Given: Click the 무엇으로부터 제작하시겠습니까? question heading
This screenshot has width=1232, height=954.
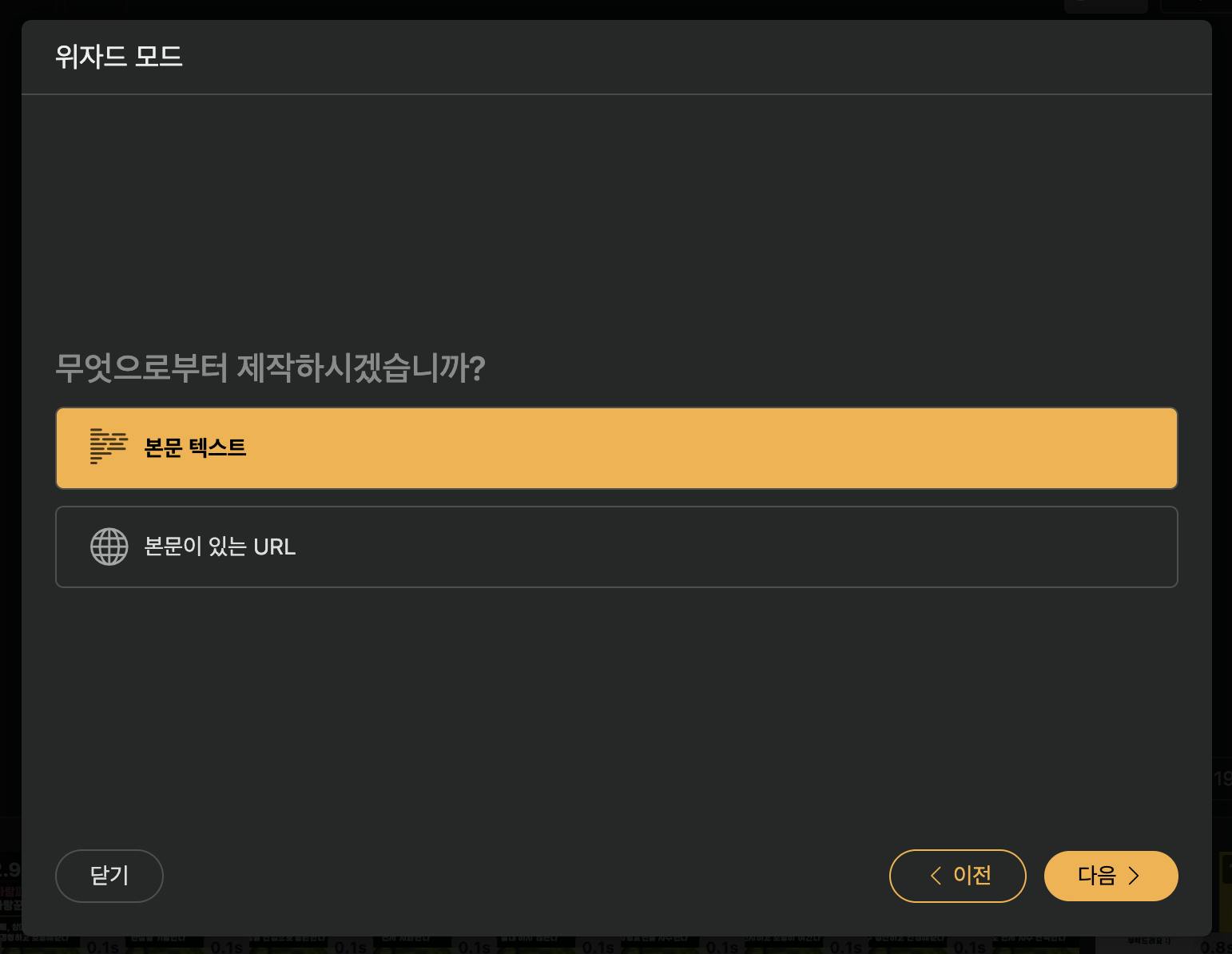Looking at the screenshot, I should [x=270, y=368].
